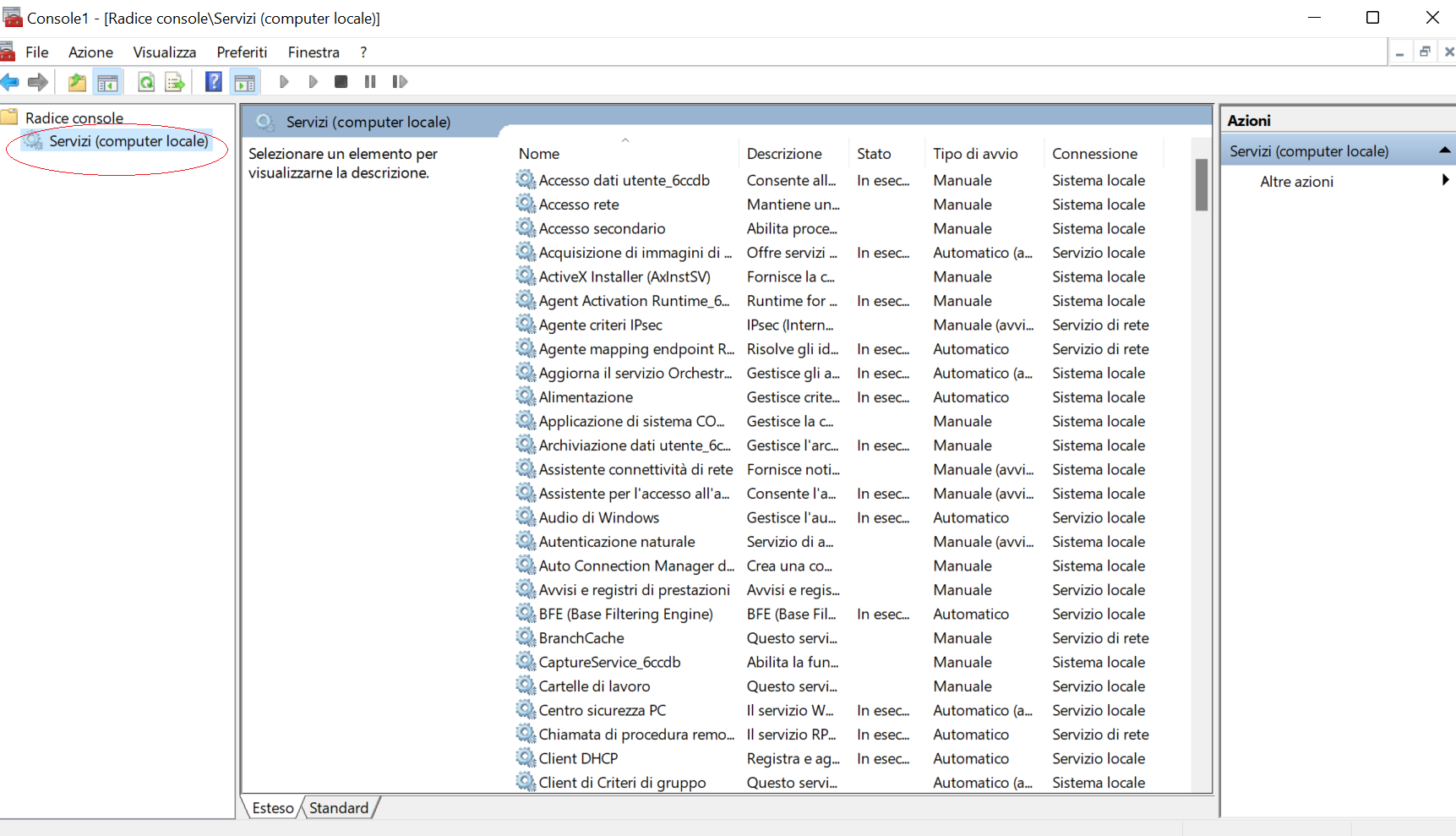This screenshot has width=1456, height=836.
Task: Click the Console1 app icon in title bar
Action: [12, 17]
